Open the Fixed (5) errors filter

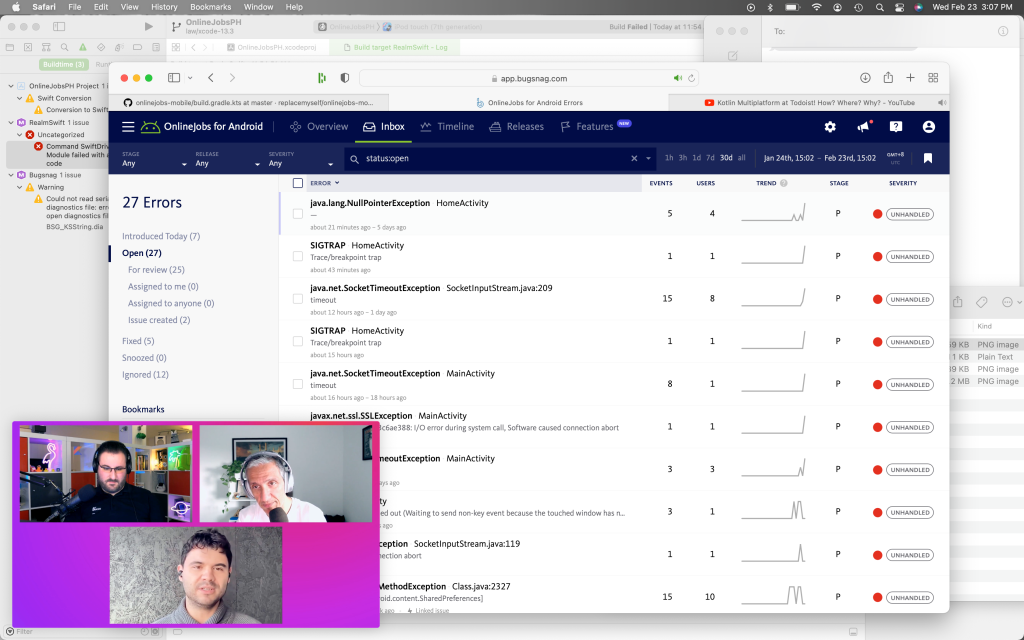(x=138, y=341)
